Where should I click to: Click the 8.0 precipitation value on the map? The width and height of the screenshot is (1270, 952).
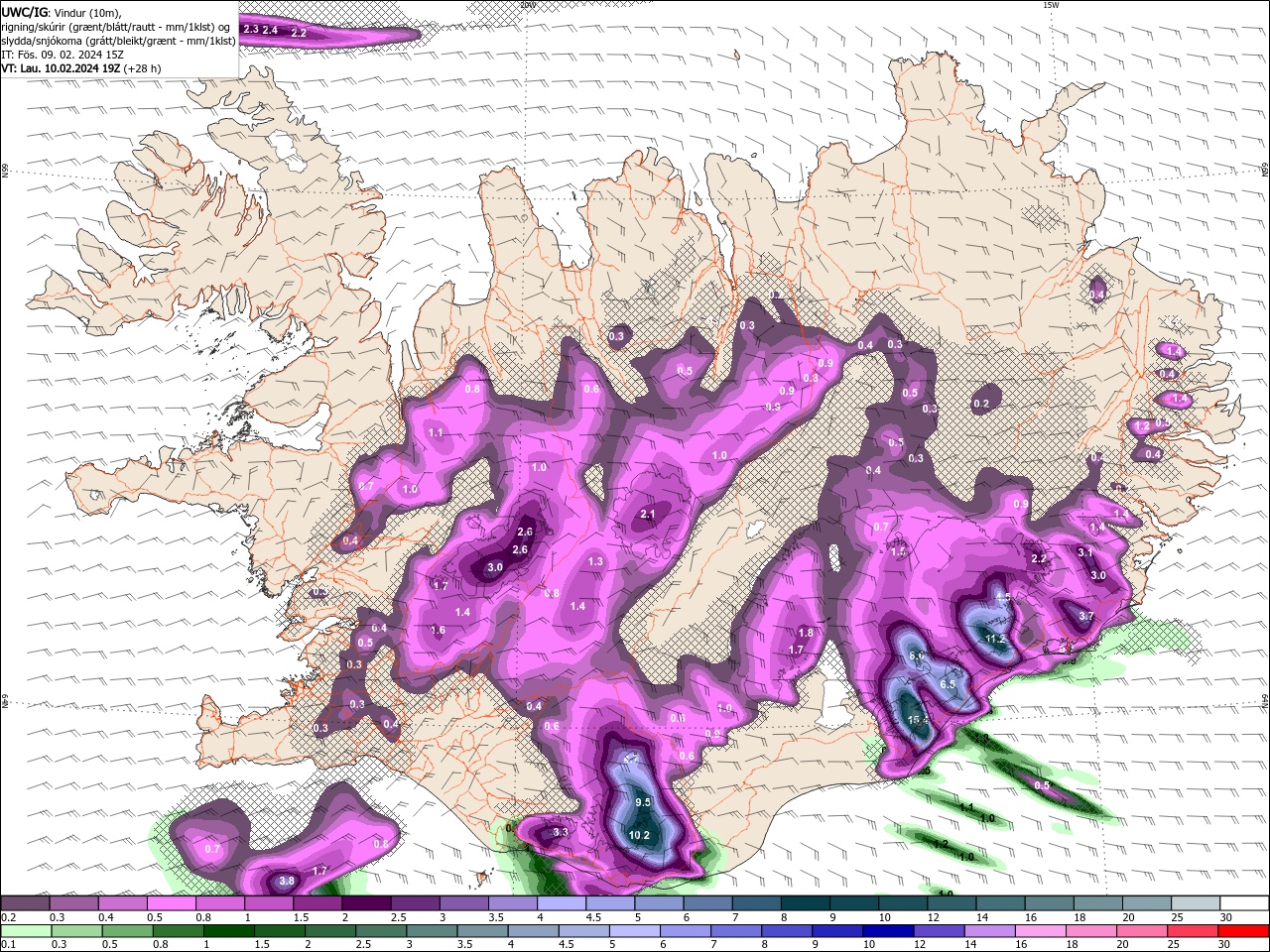[x=917, y=655]
